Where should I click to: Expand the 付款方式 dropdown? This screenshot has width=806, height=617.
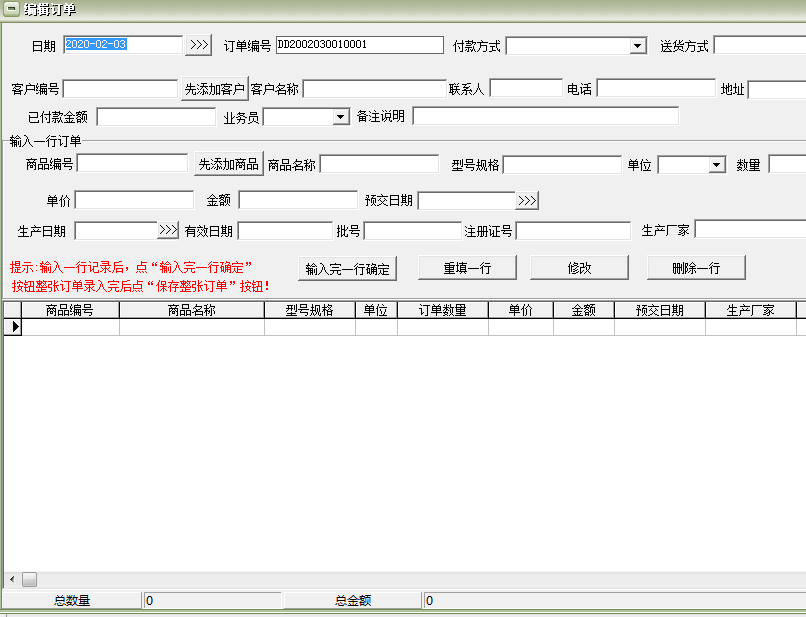click(637, 46)
